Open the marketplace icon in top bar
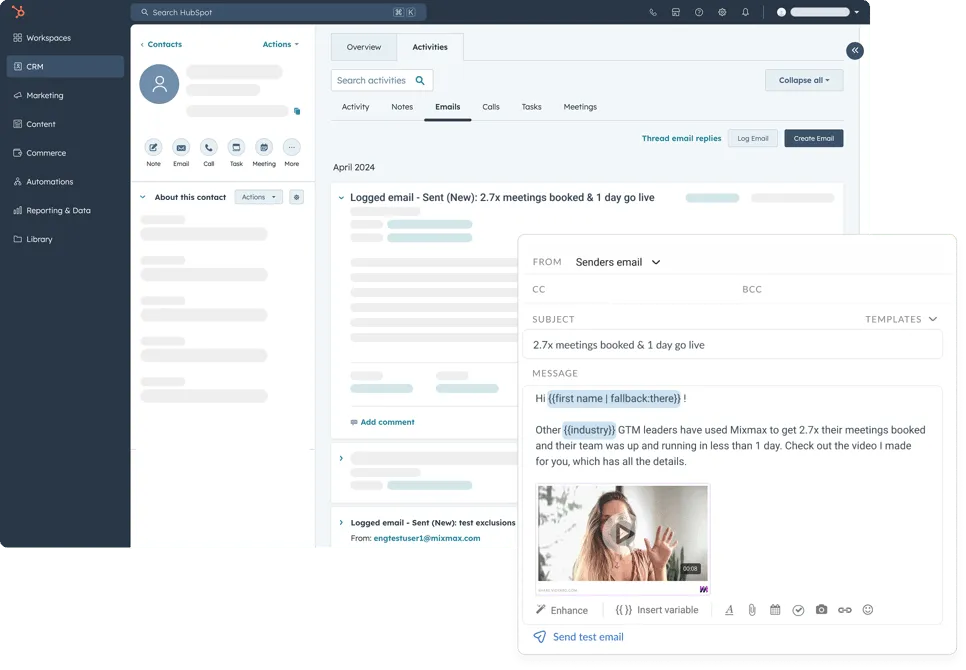The height and width of the screenshot is (670, 966). (x=676, y=12)
